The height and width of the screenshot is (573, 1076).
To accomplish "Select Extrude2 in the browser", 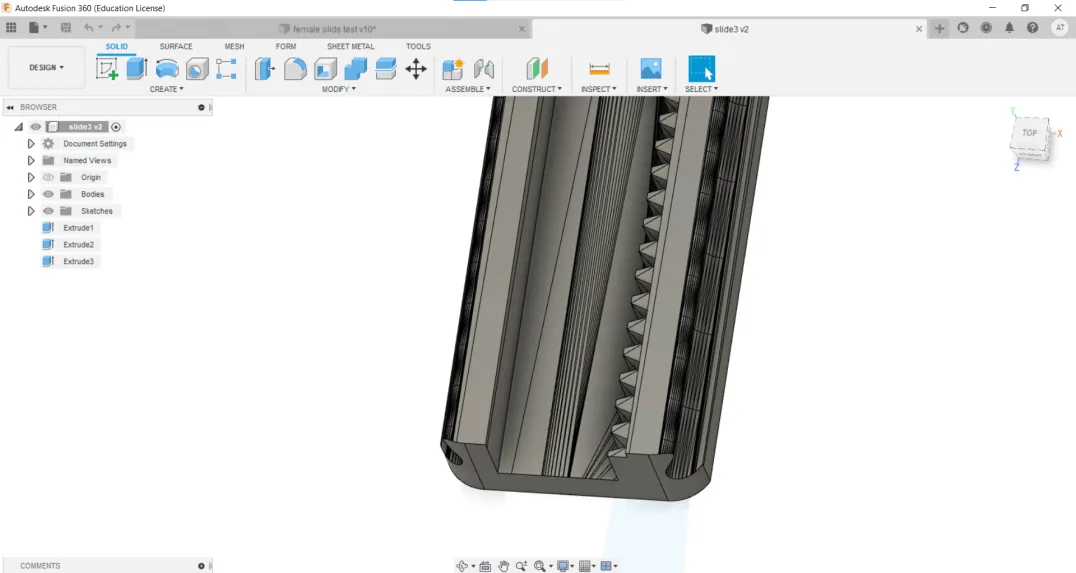I will [78, 244].
